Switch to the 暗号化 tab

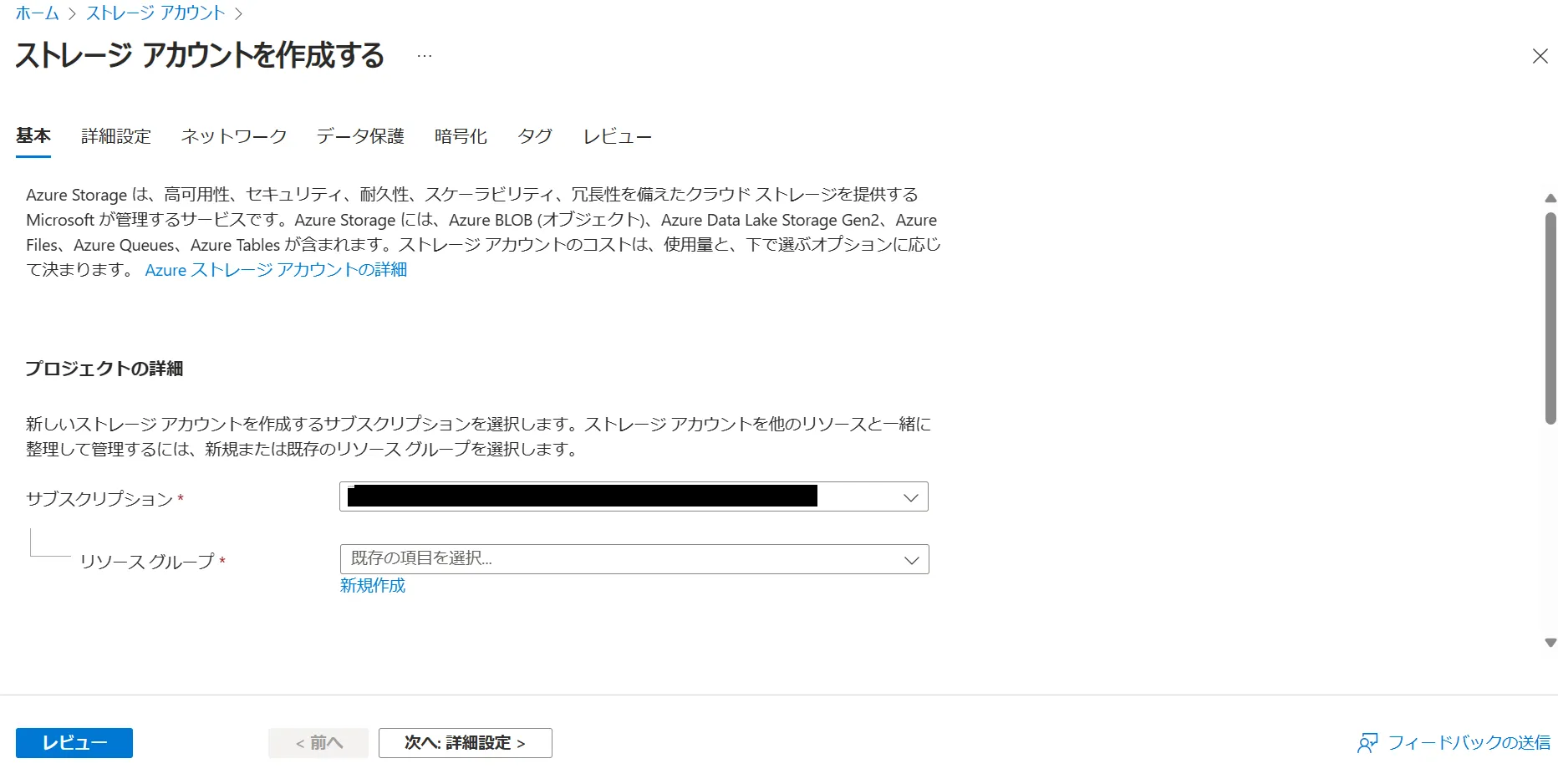click(461, 136)
